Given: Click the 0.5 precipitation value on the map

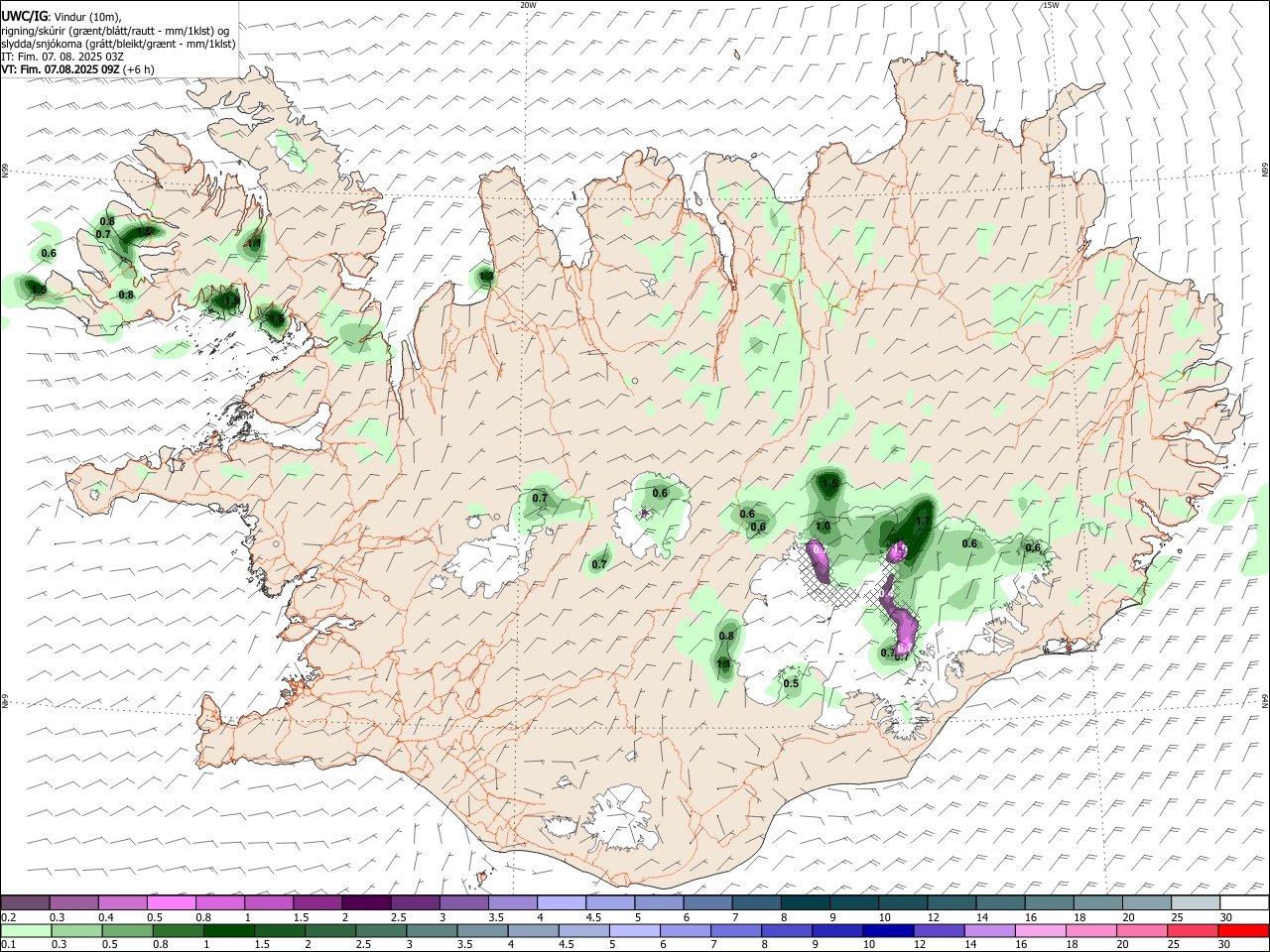Looking at the screenshot, I should (791, 683).
